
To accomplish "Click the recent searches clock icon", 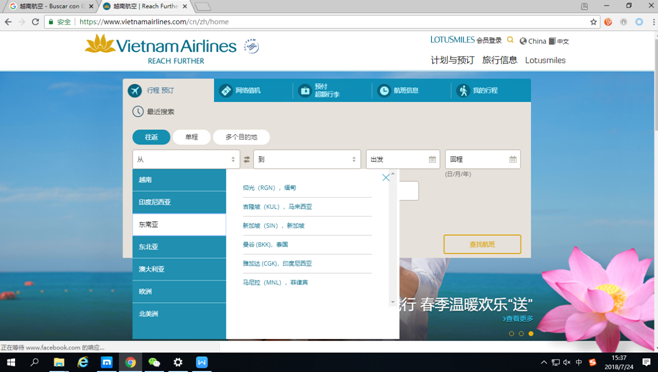I will pos(138,112).
